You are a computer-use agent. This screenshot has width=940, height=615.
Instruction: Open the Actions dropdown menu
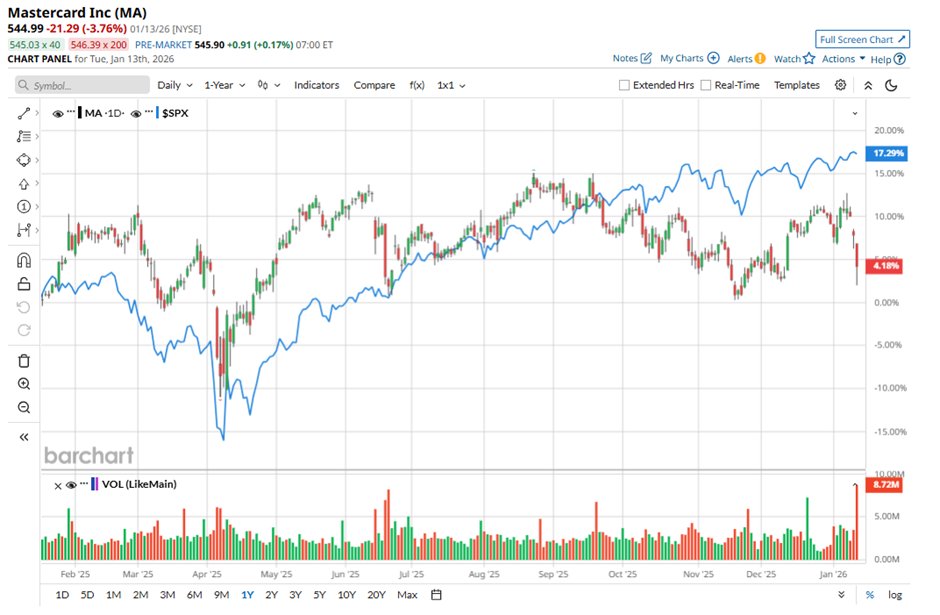(x=843, y=59)
